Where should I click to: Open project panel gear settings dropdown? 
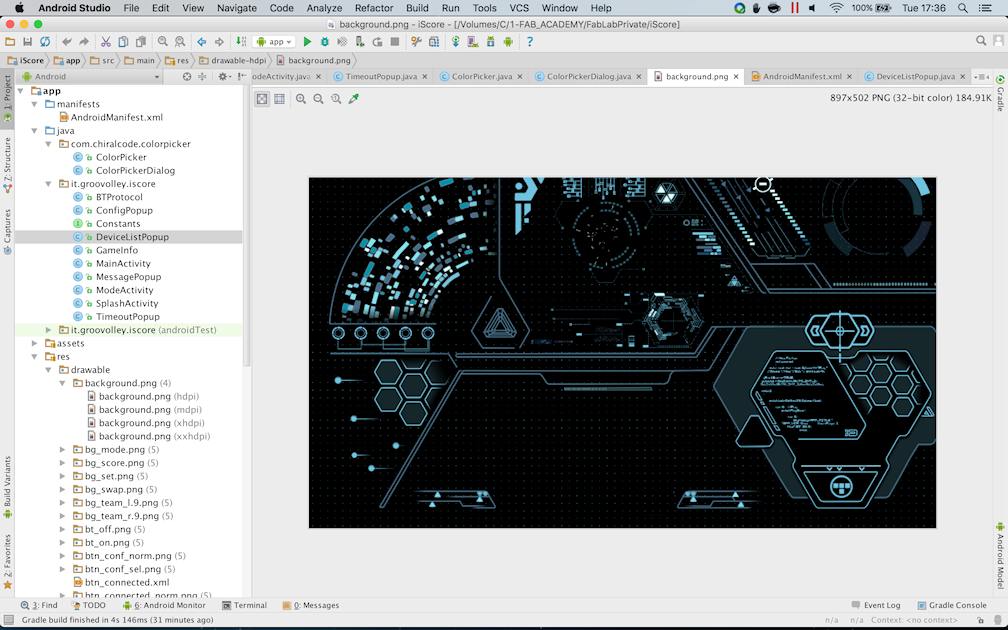click(224, 76)
